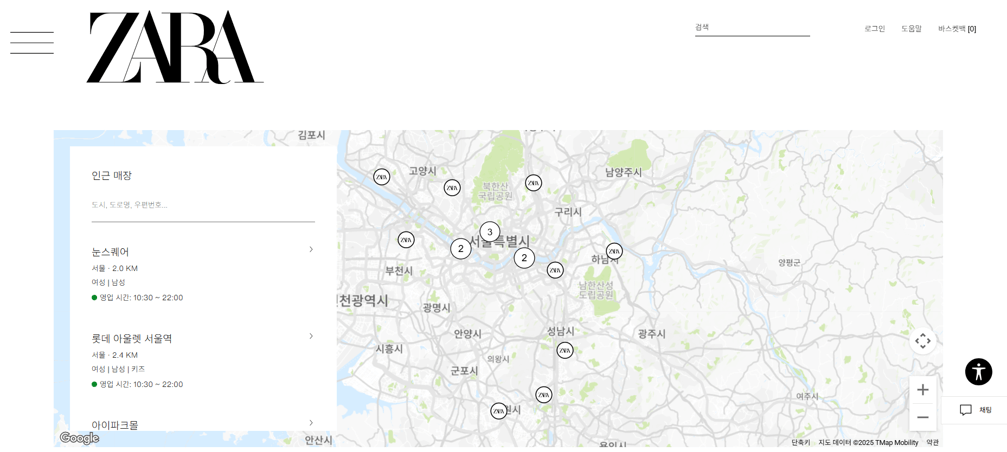
Task: Click the ZARA marker below 성남시
Action: (x=565, y=351)
